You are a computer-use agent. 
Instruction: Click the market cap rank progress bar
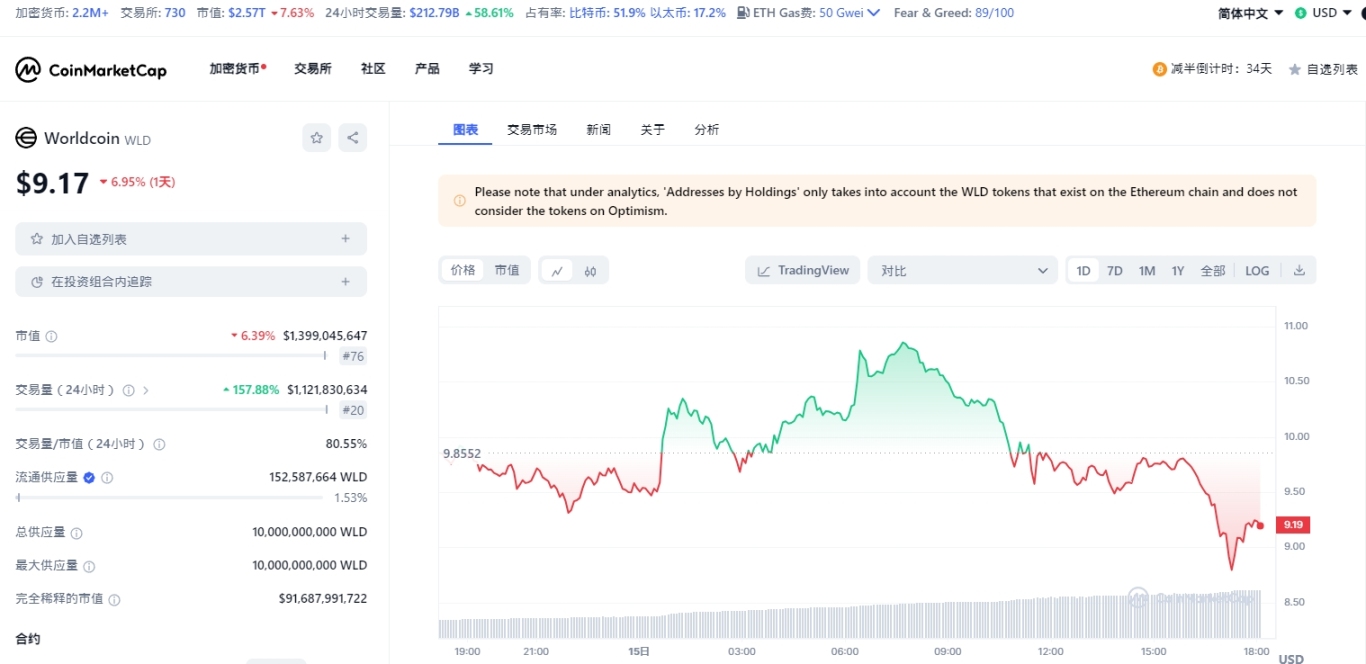tap(171, 355)
